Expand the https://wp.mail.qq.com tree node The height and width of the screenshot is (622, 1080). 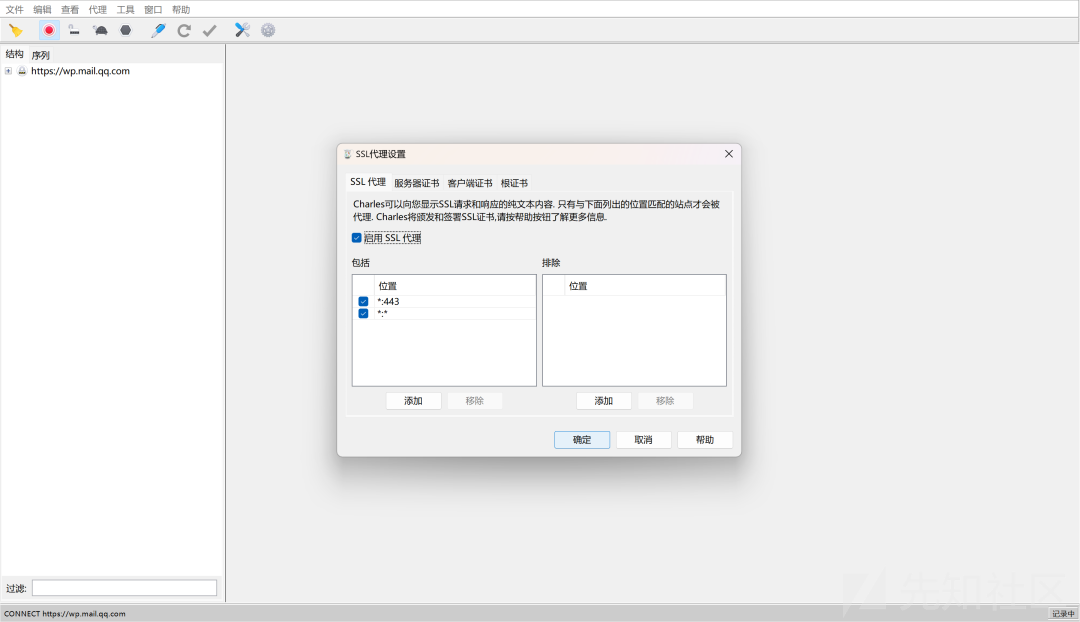[x=8, y=71]
